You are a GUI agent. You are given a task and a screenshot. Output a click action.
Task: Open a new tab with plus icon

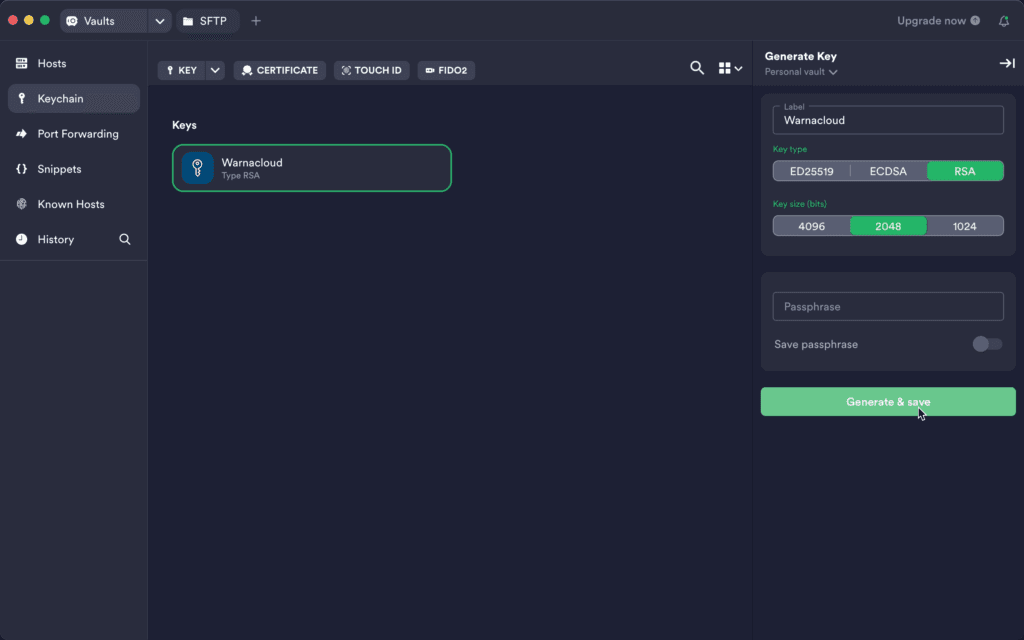click(x=256, y=21)
